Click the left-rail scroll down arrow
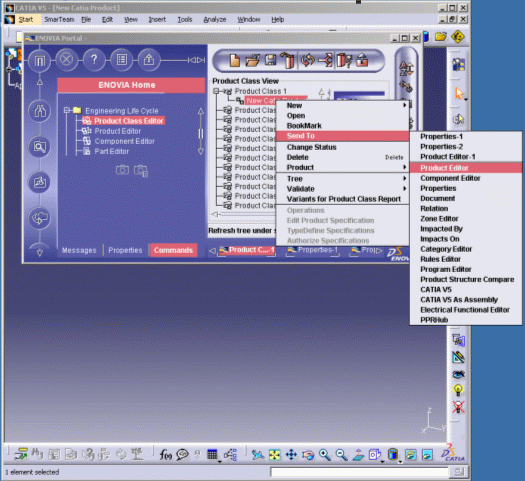Screen dimensions: 525x481 [x=40, y=253]
